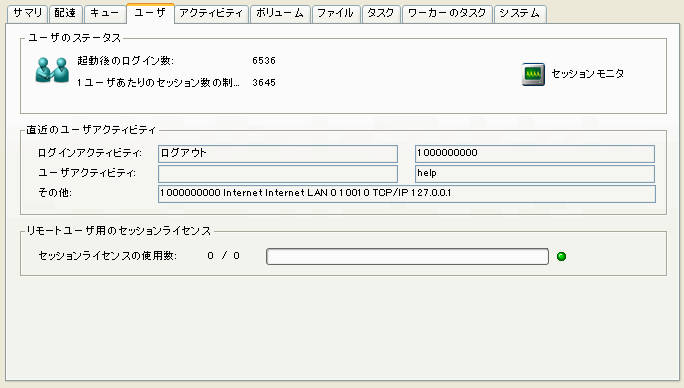
Task: Switch to the タスク tab
Action: (x=381, y=14)
